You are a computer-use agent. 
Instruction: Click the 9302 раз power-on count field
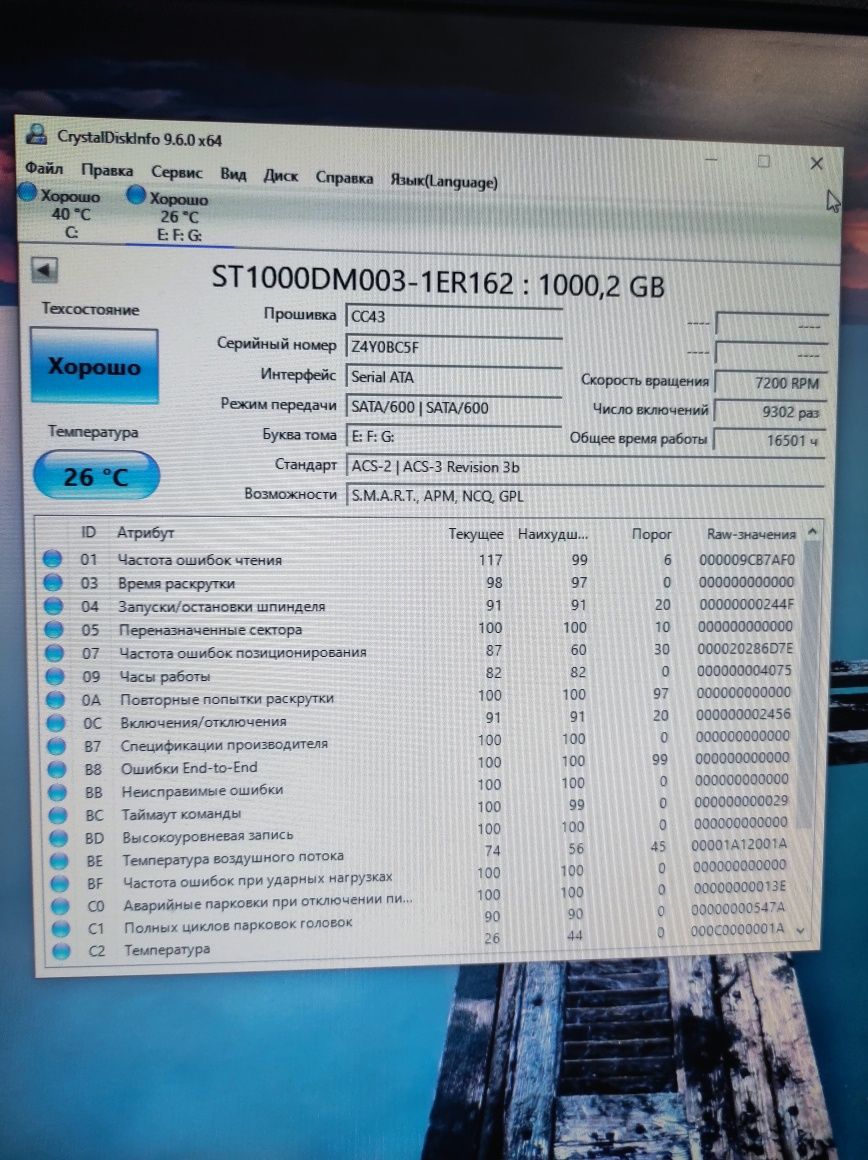[x=770, y=411]
